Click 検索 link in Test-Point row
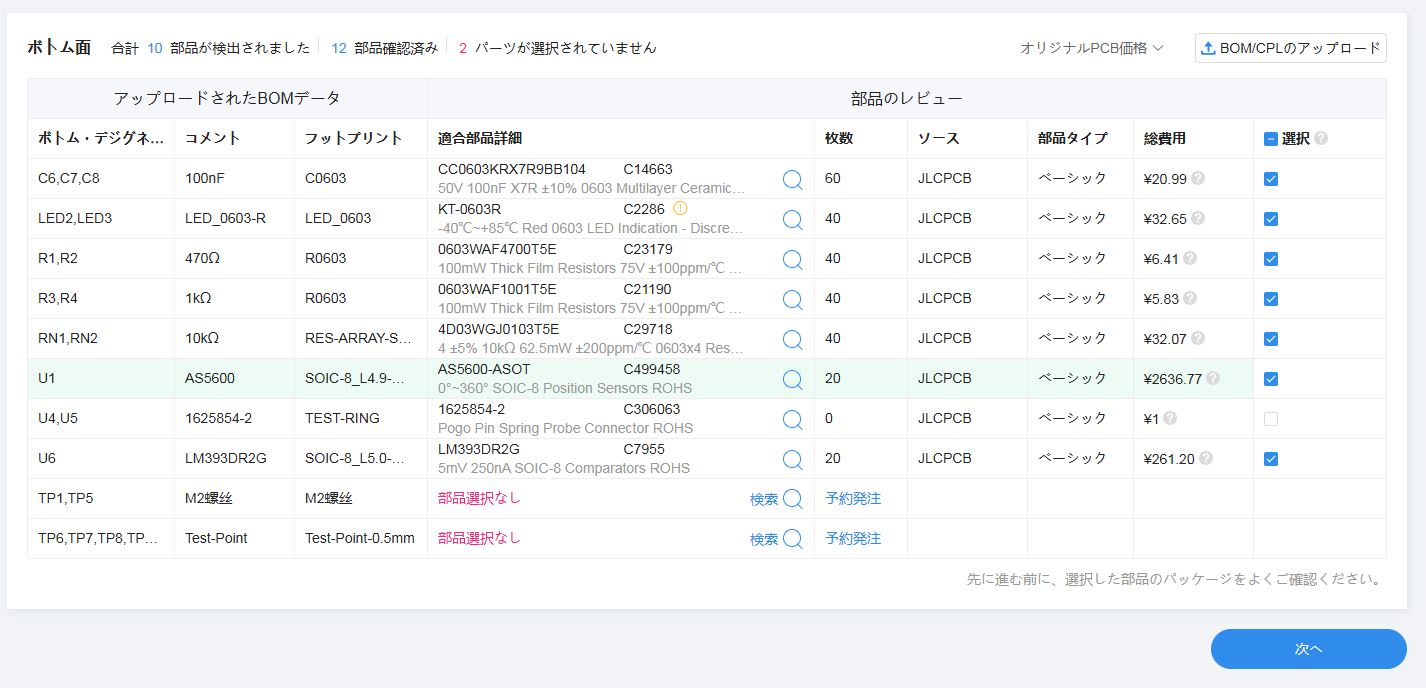The width and height of the screenshot is (1426, 688). click(764, 539)
